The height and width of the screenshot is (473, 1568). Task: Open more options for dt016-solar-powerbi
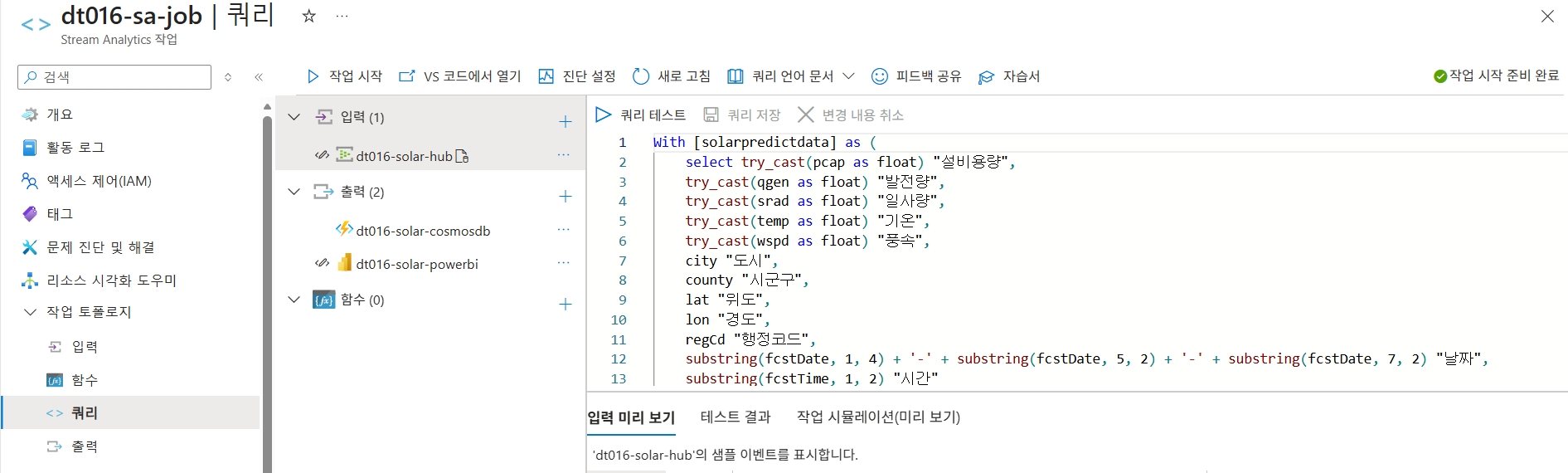click(x=564, y=263)
